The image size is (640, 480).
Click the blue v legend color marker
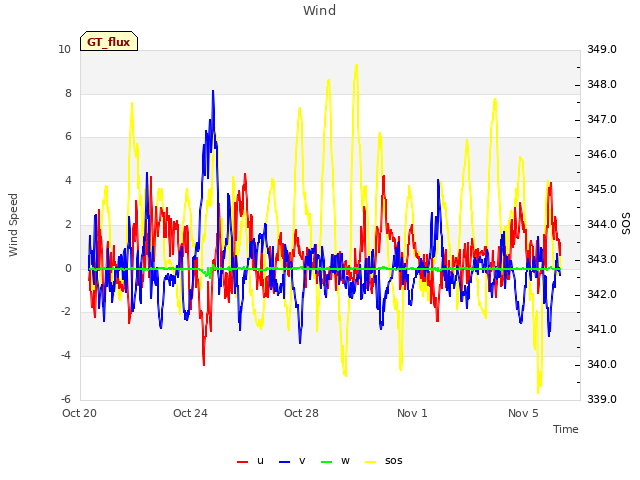point(284,462)
